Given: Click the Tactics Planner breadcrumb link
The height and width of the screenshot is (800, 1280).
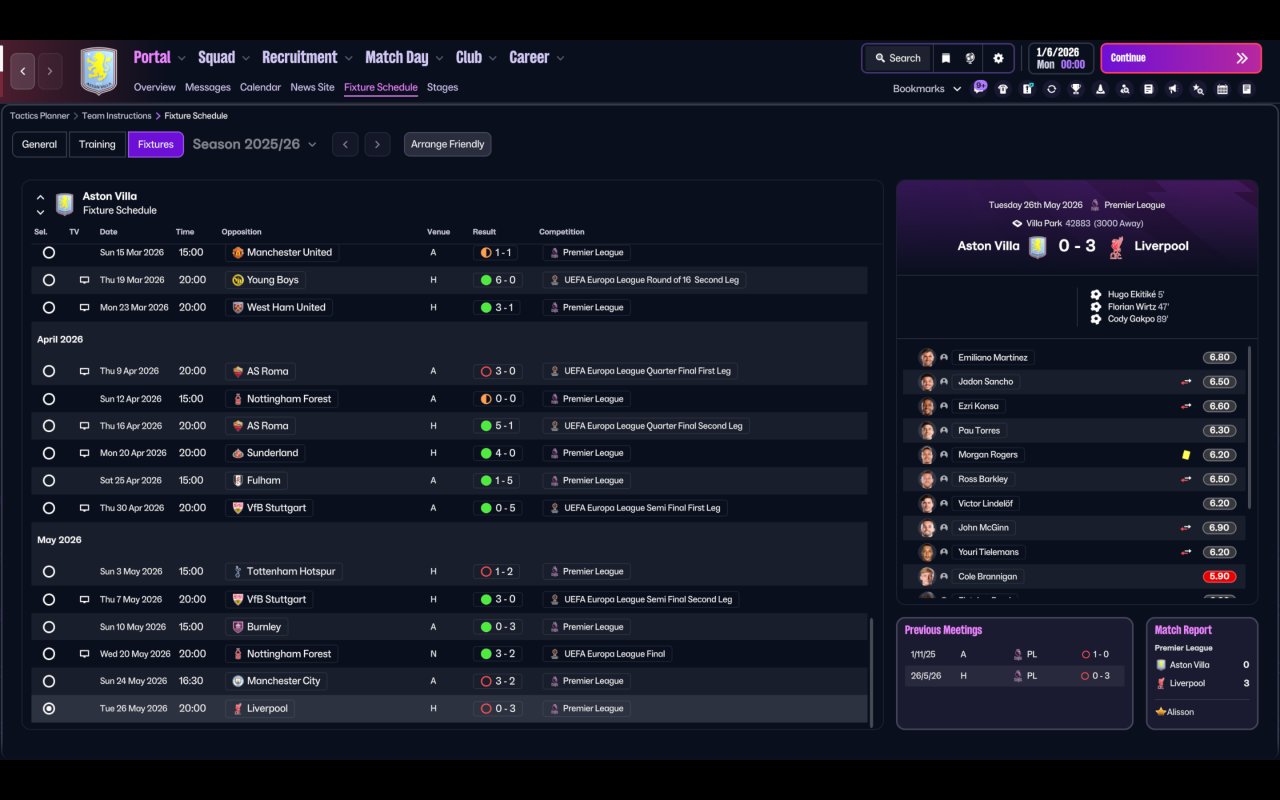Looking at the screenshot, I should pos(40,116).
